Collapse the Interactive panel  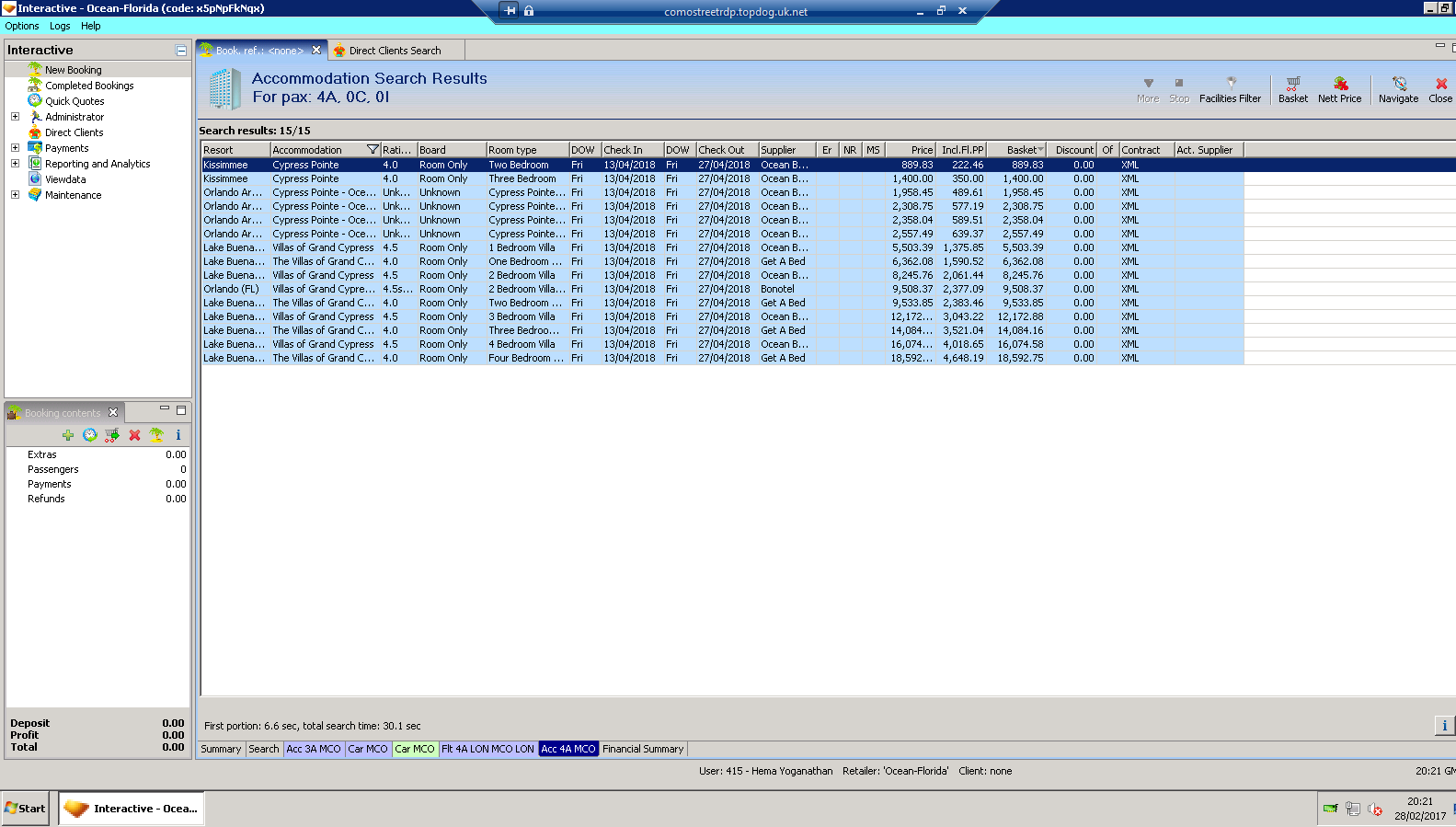(181, 51)
